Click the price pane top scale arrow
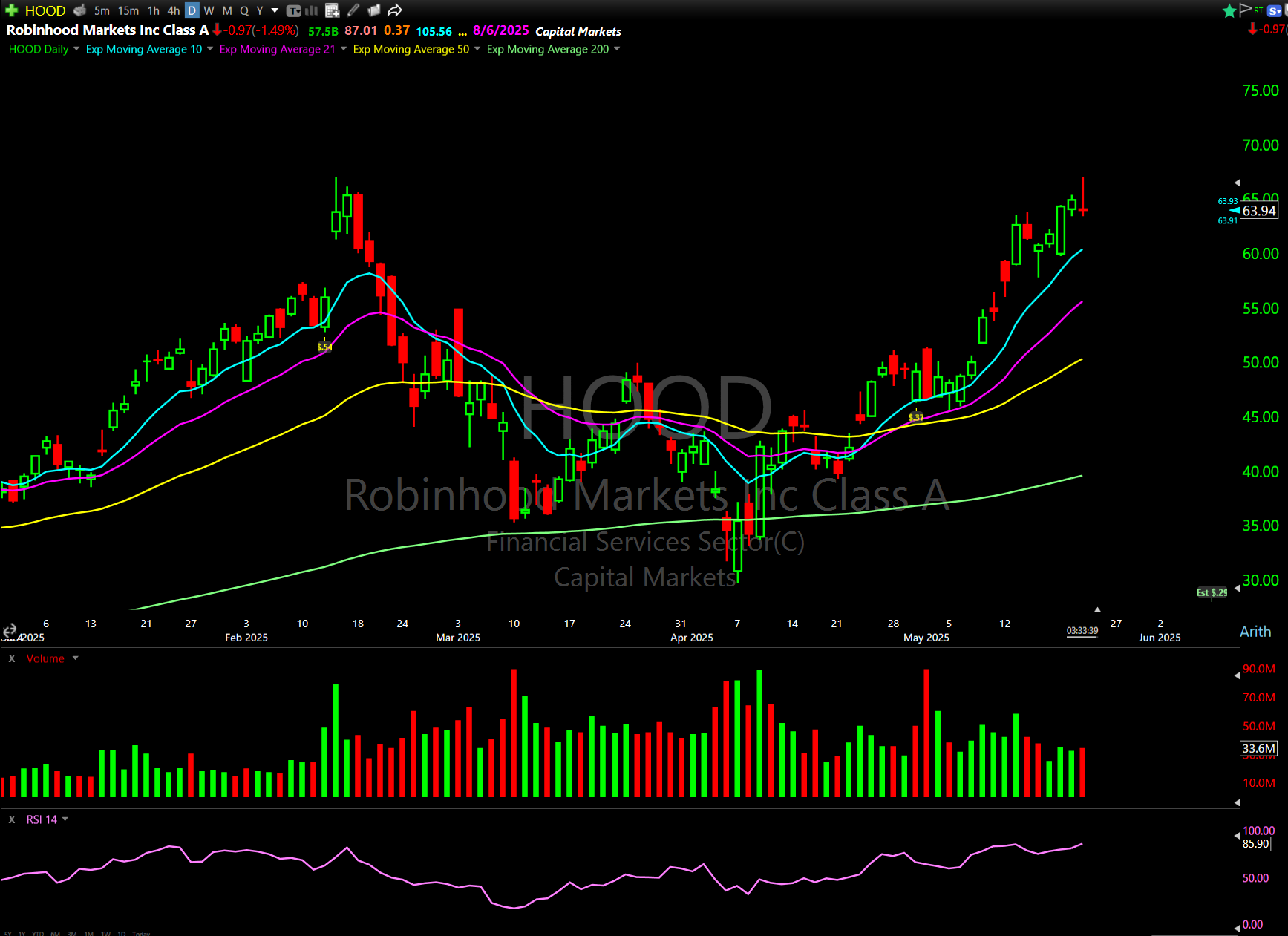Image resolution: width=1288 pixels, height=936 pixels. click(x=1237, y=183)
